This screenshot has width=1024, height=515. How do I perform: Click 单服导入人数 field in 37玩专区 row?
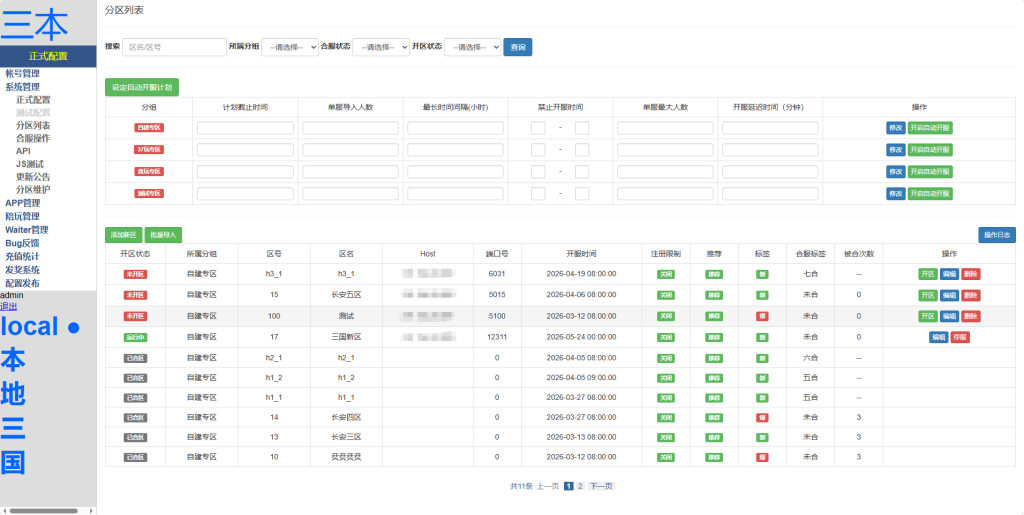coord(350,149)
